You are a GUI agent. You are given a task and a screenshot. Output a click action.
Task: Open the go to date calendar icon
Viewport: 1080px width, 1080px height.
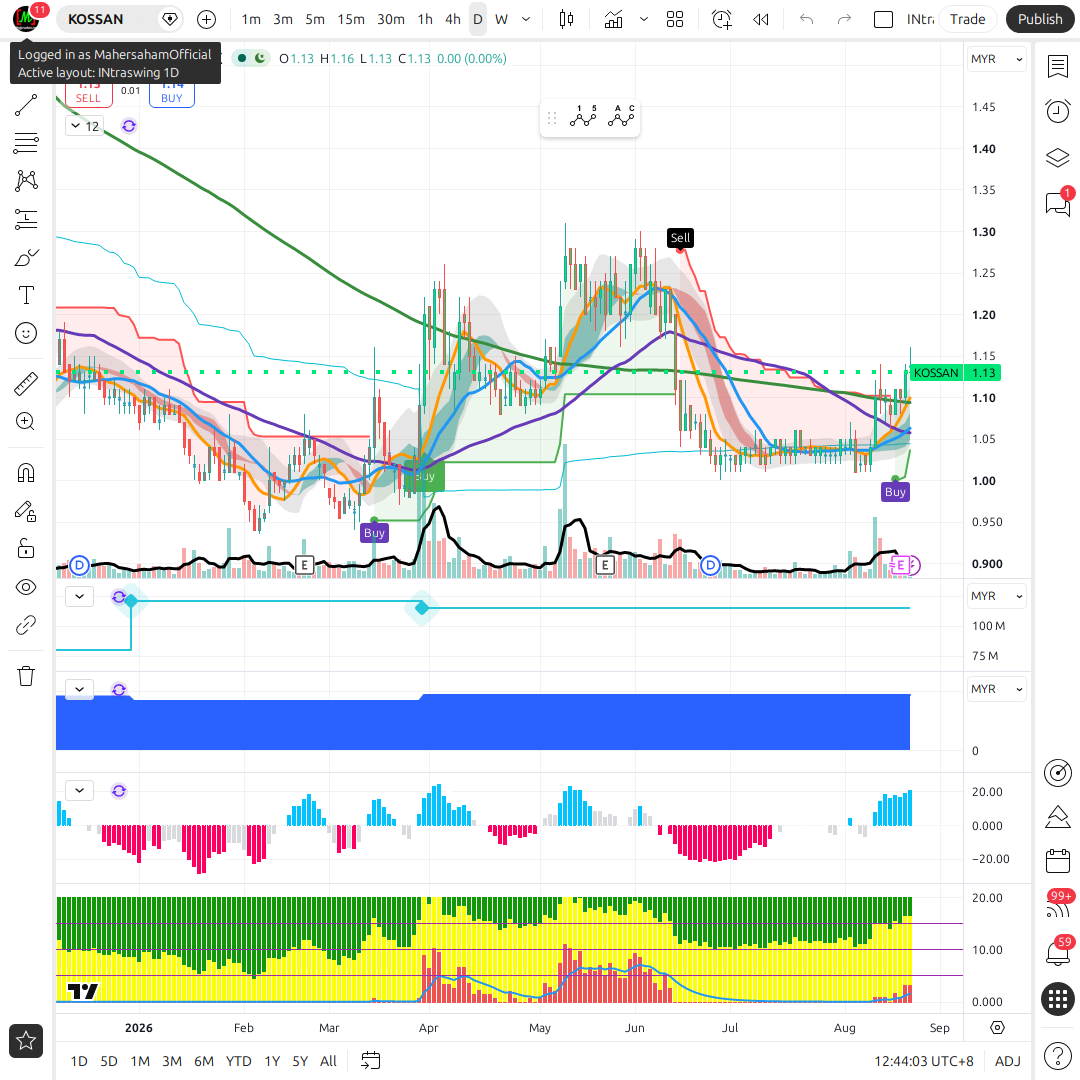[371, 1061]
